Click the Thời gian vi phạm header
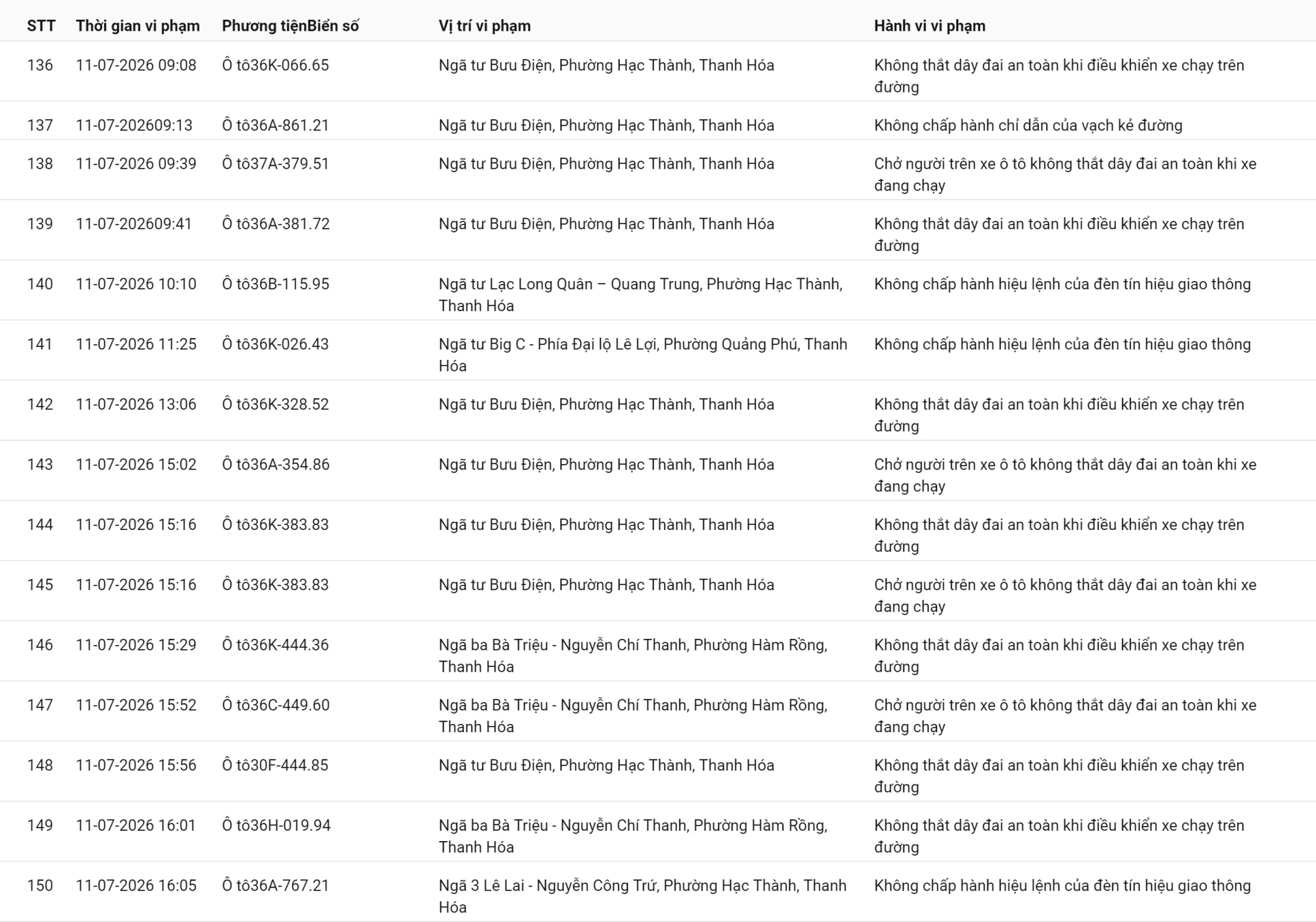 click(x=138, y=26)
